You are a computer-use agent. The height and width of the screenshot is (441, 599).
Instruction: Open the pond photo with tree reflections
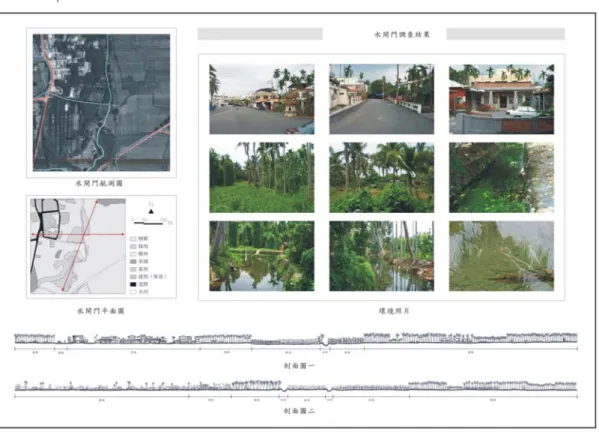262,256
